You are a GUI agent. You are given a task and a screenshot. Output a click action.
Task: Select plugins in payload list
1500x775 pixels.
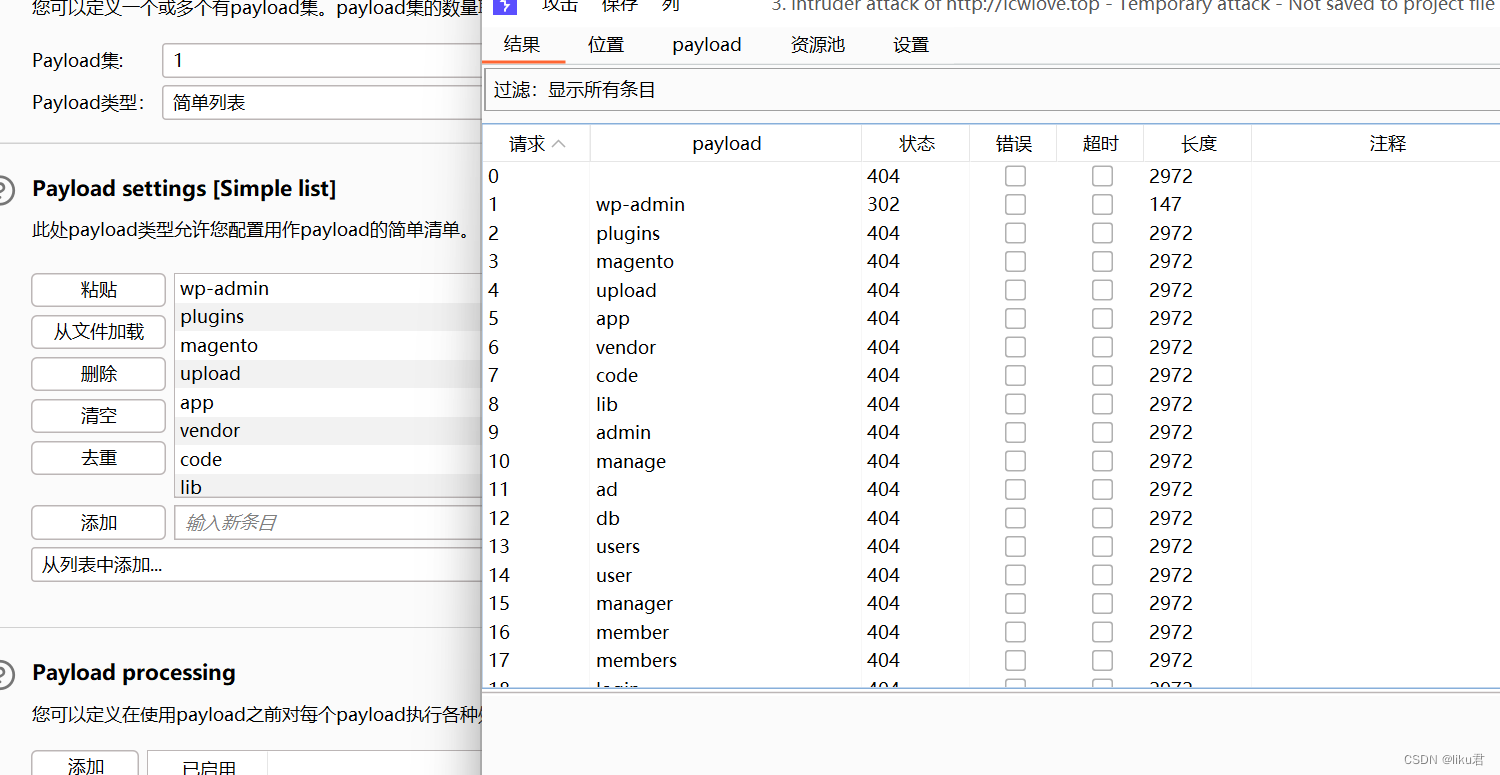pyautogui.click(x=328, y=317)
